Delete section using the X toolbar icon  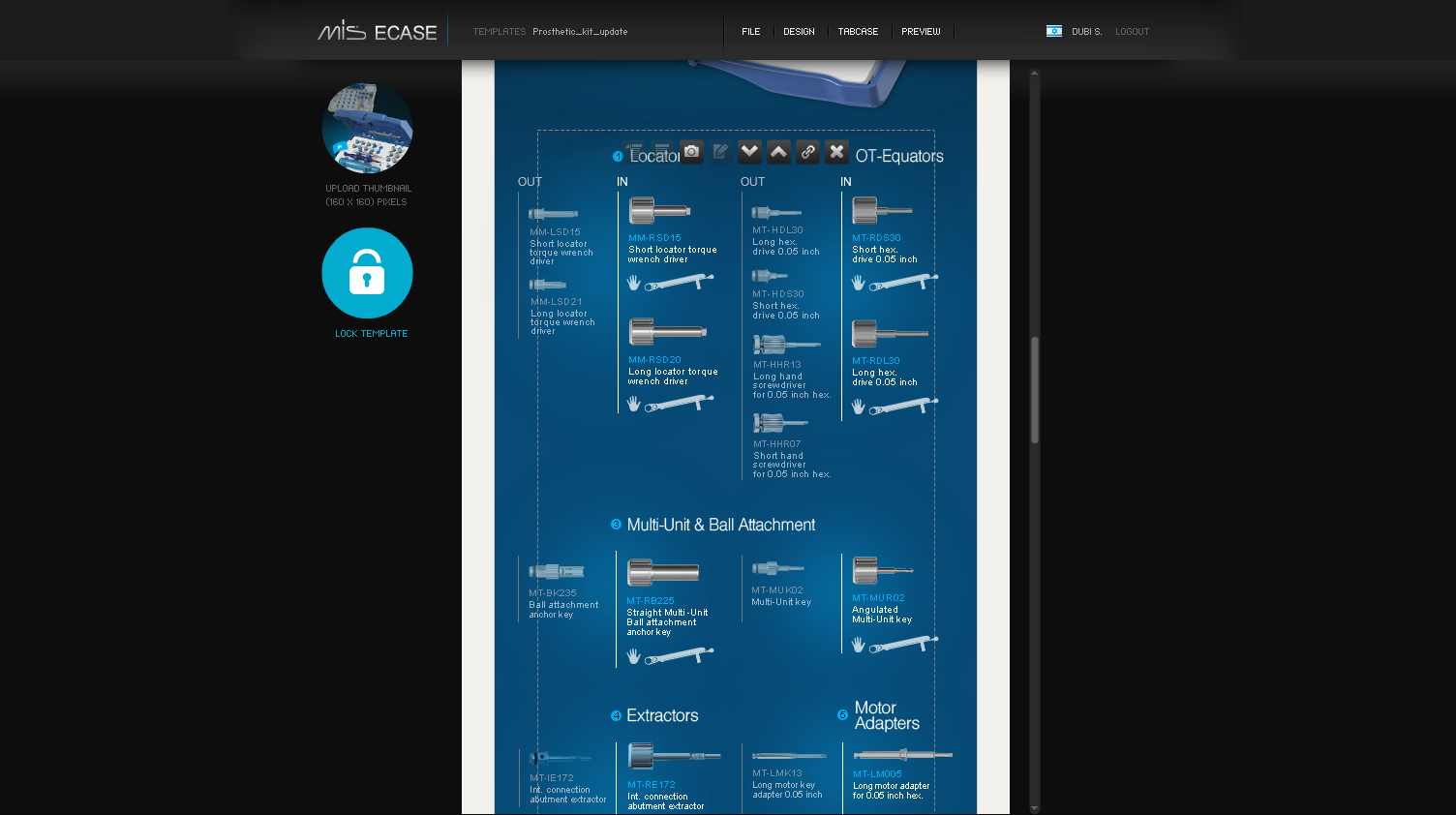(836, 152)
